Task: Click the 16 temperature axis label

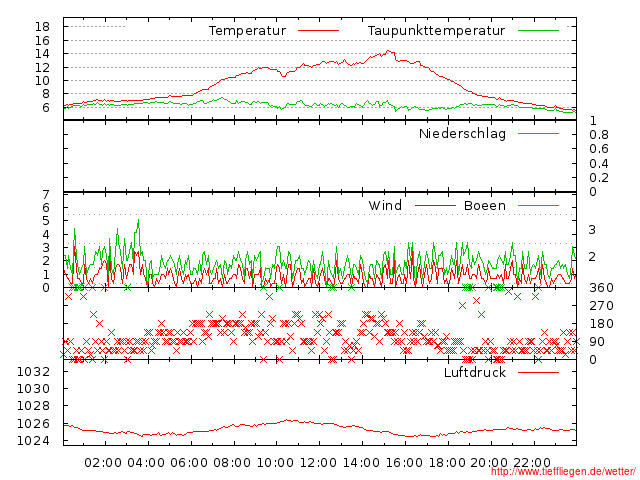Action: click(42, 40)
